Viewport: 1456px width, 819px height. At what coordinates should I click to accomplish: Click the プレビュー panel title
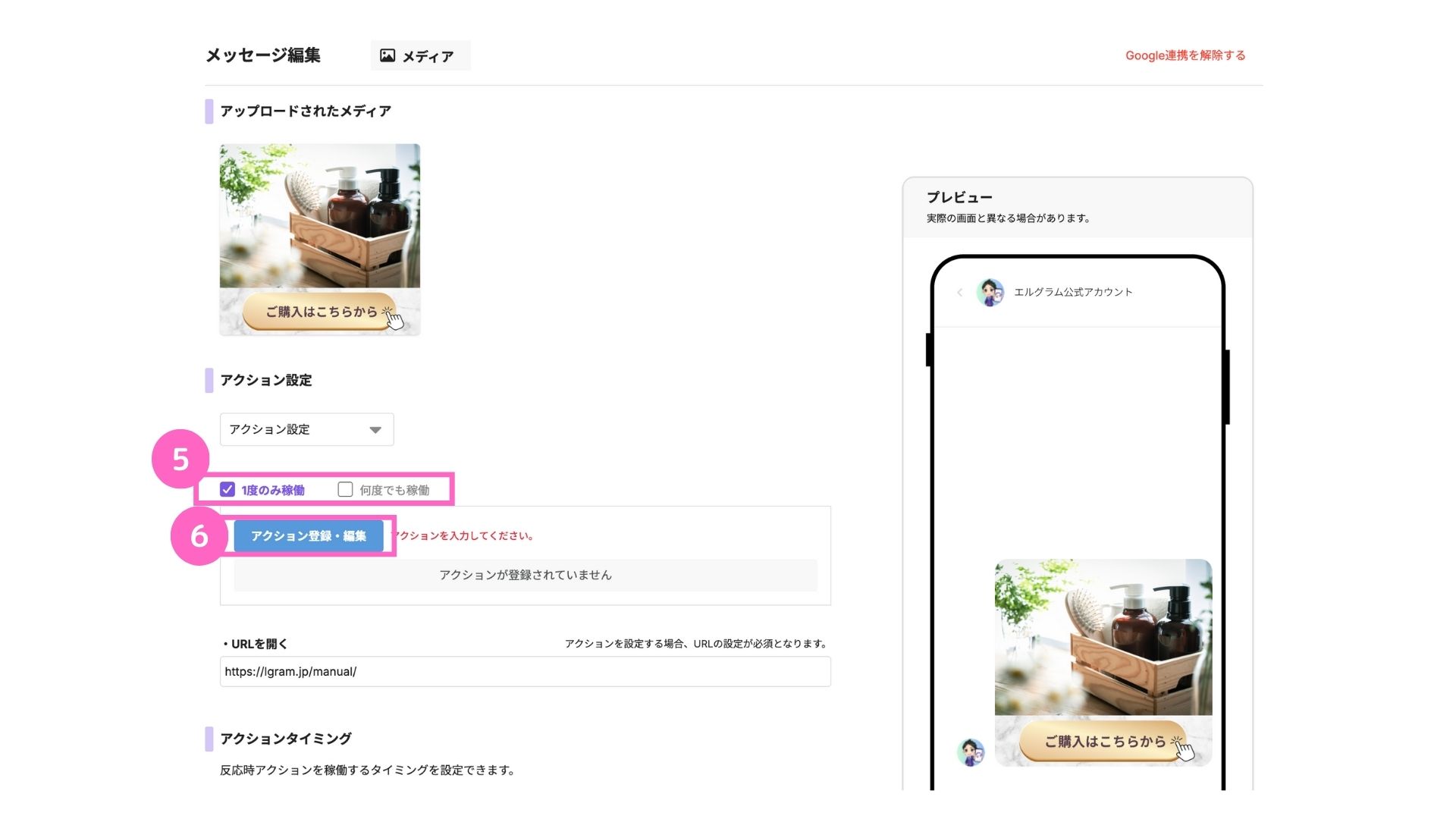pos(959,197)
